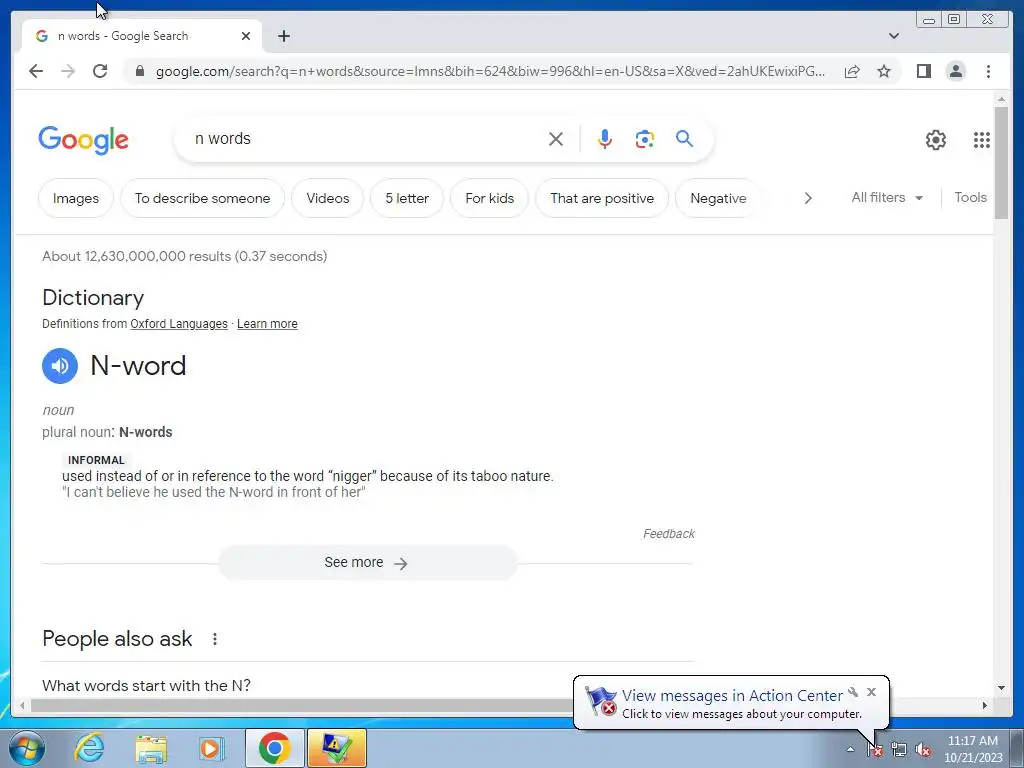Open Windows Media Player from the taskbar
The height and width of the screenshot is (768, 1024).
pos(212,748)
